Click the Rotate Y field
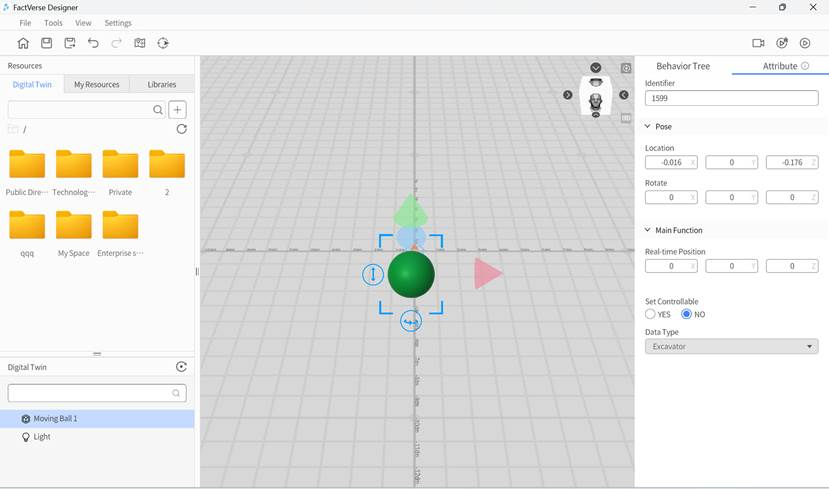This screenshot has width=829, height=489. pos(732,197)
